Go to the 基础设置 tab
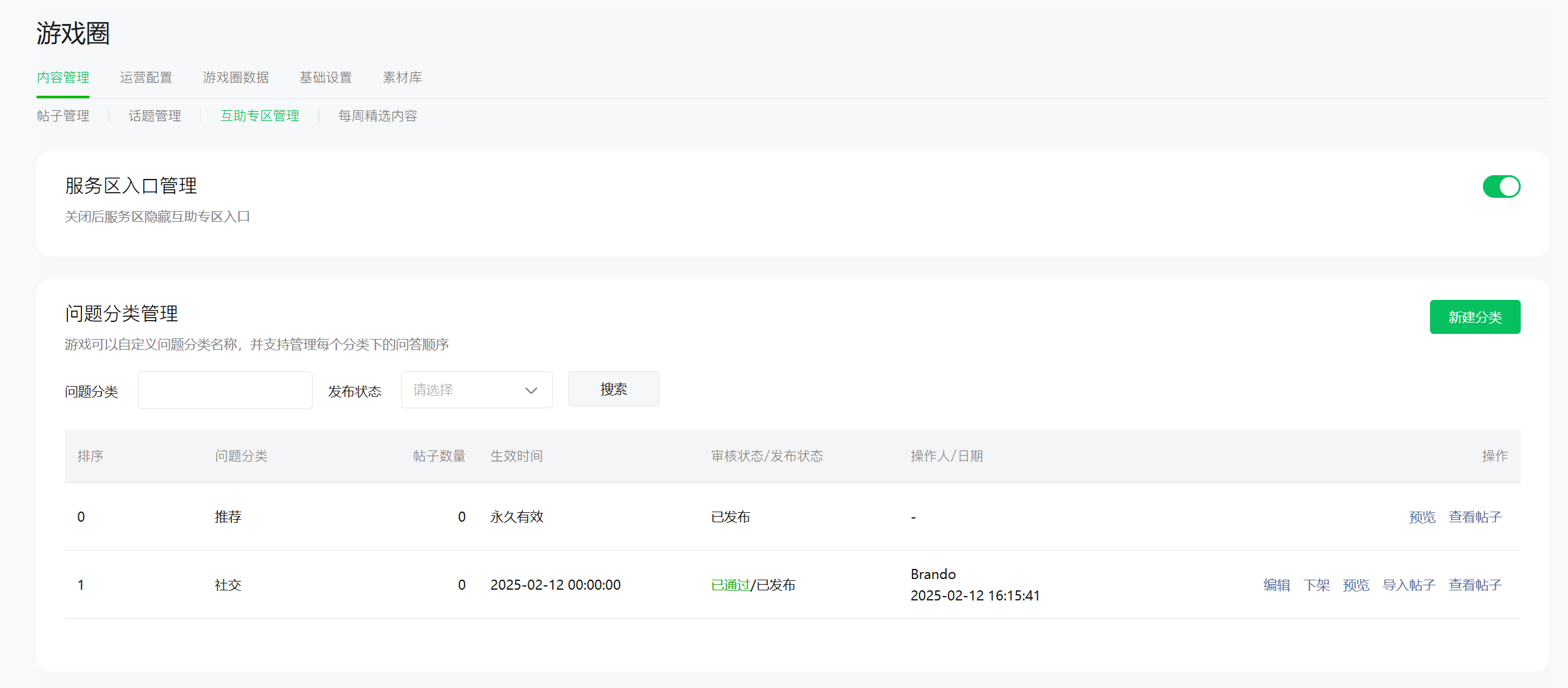1568x688 pixels. [x=325, y=77]
